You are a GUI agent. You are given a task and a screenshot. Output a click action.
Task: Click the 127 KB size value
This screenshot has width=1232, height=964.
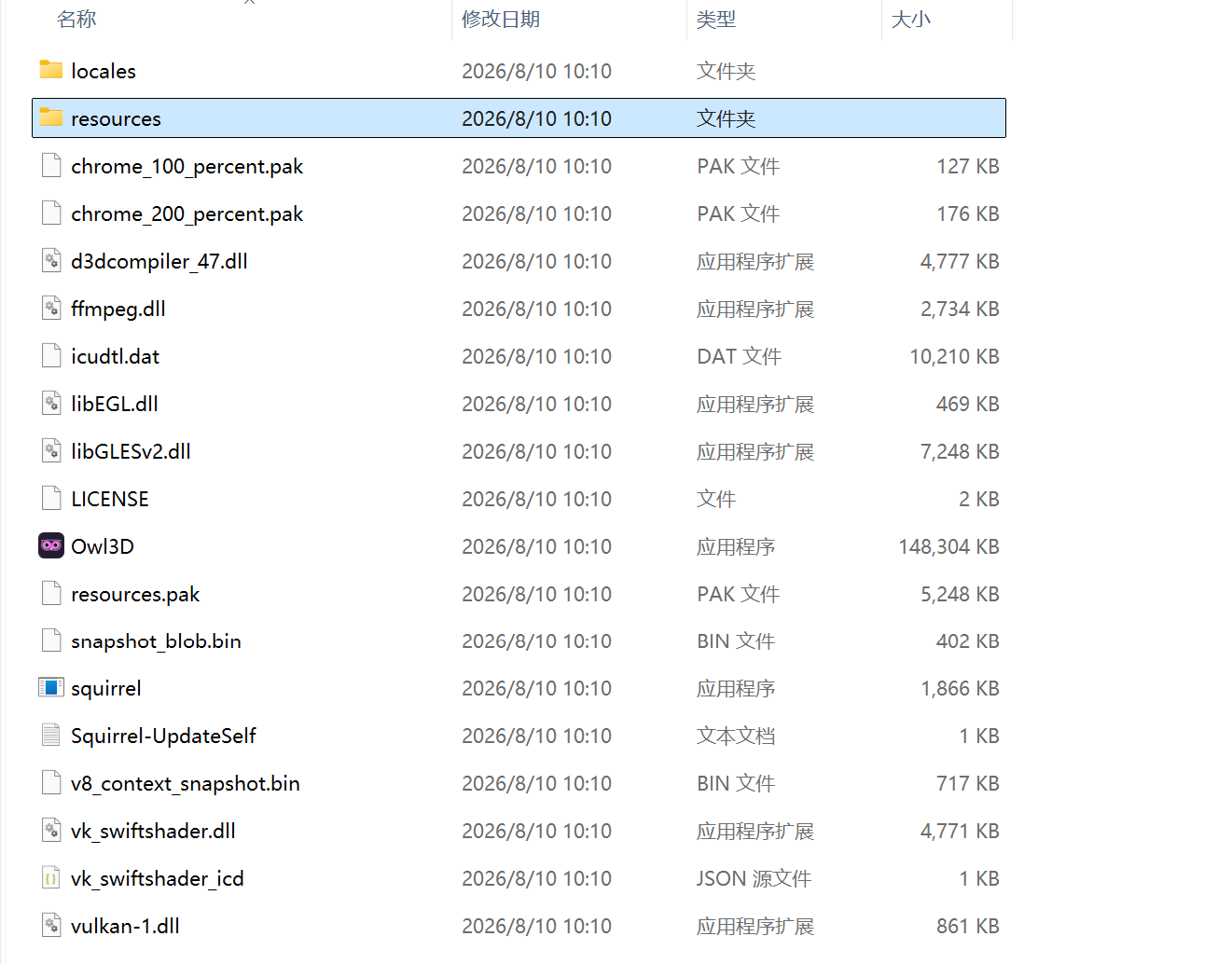coord(968,166)
